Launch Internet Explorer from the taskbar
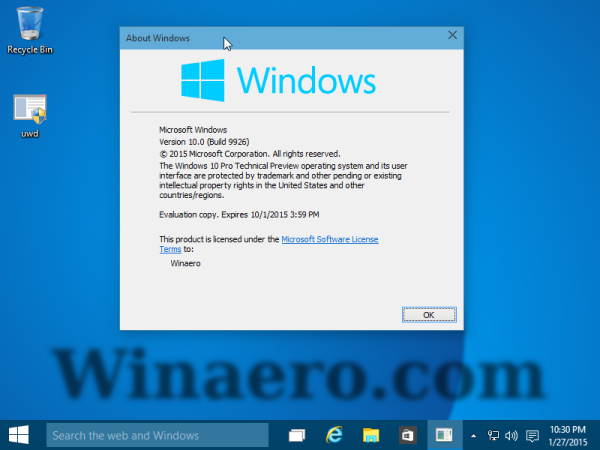This screenshot has width=600, height=450. 334,435
